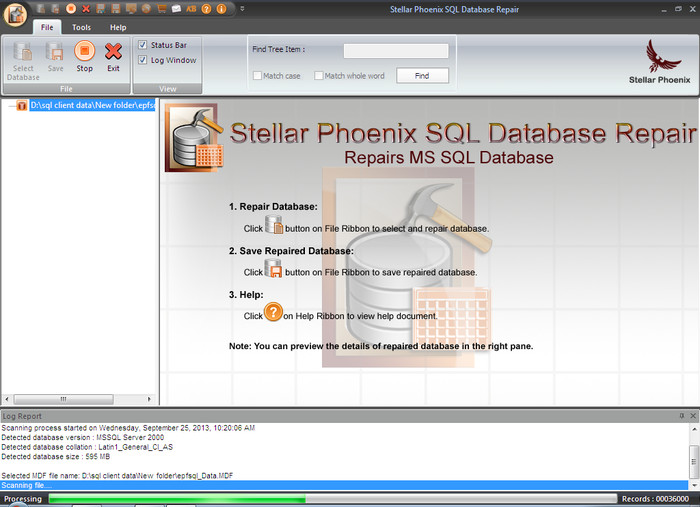Click quick access orange Stop icon
This screenshot has height=507, width=700.
click(x=71, y=8)
